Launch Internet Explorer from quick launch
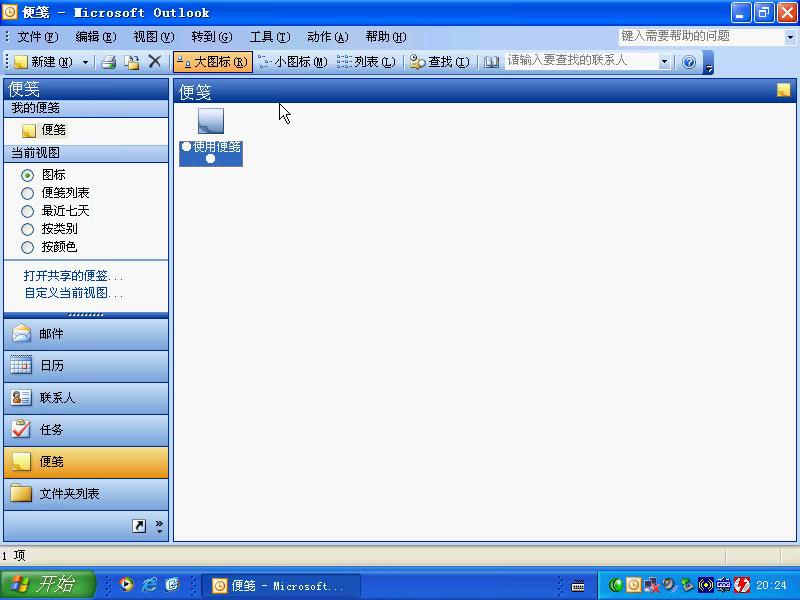Screen dimensions: 800x600 coord(149,585)
